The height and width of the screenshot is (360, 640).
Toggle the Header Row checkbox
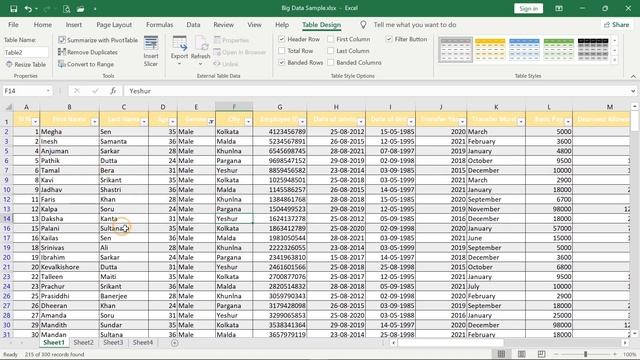pyautogui.click(x=282, y=39)
